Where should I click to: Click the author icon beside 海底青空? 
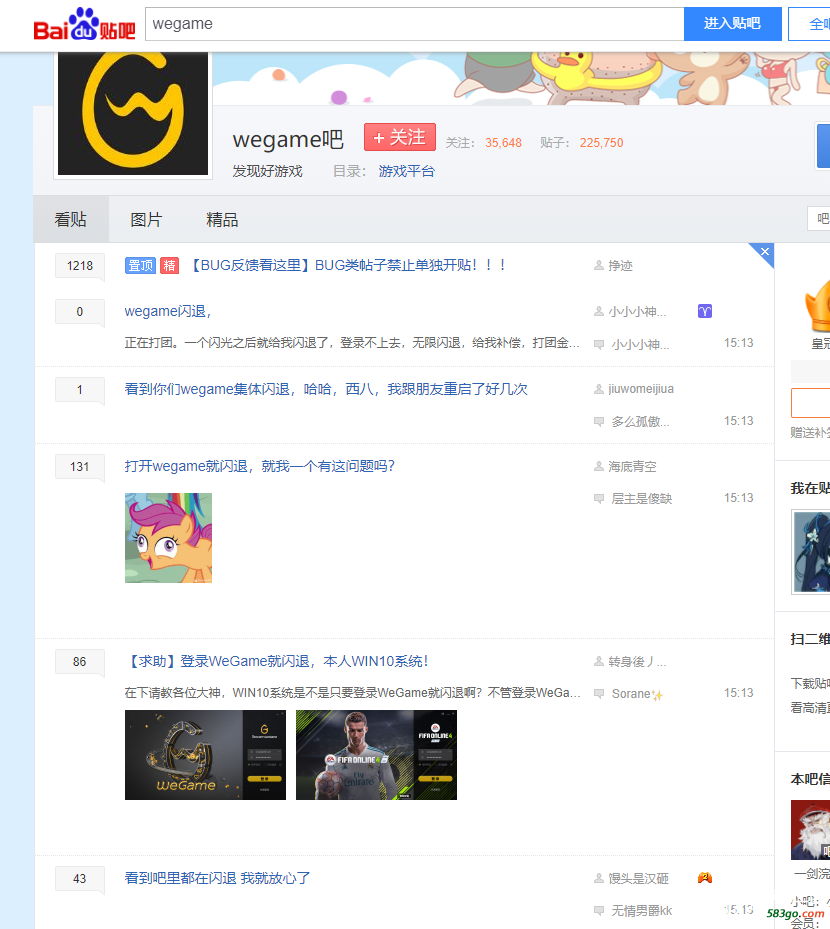[x=599, y=467]
